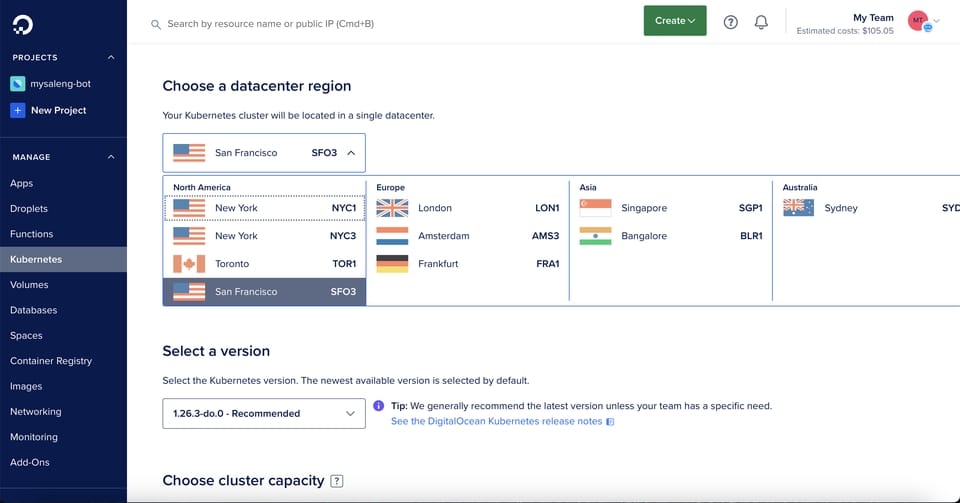Open Networking in the sidebar
Image resolution: width=960 pixels, height=503 pixels.
(36, 412)
